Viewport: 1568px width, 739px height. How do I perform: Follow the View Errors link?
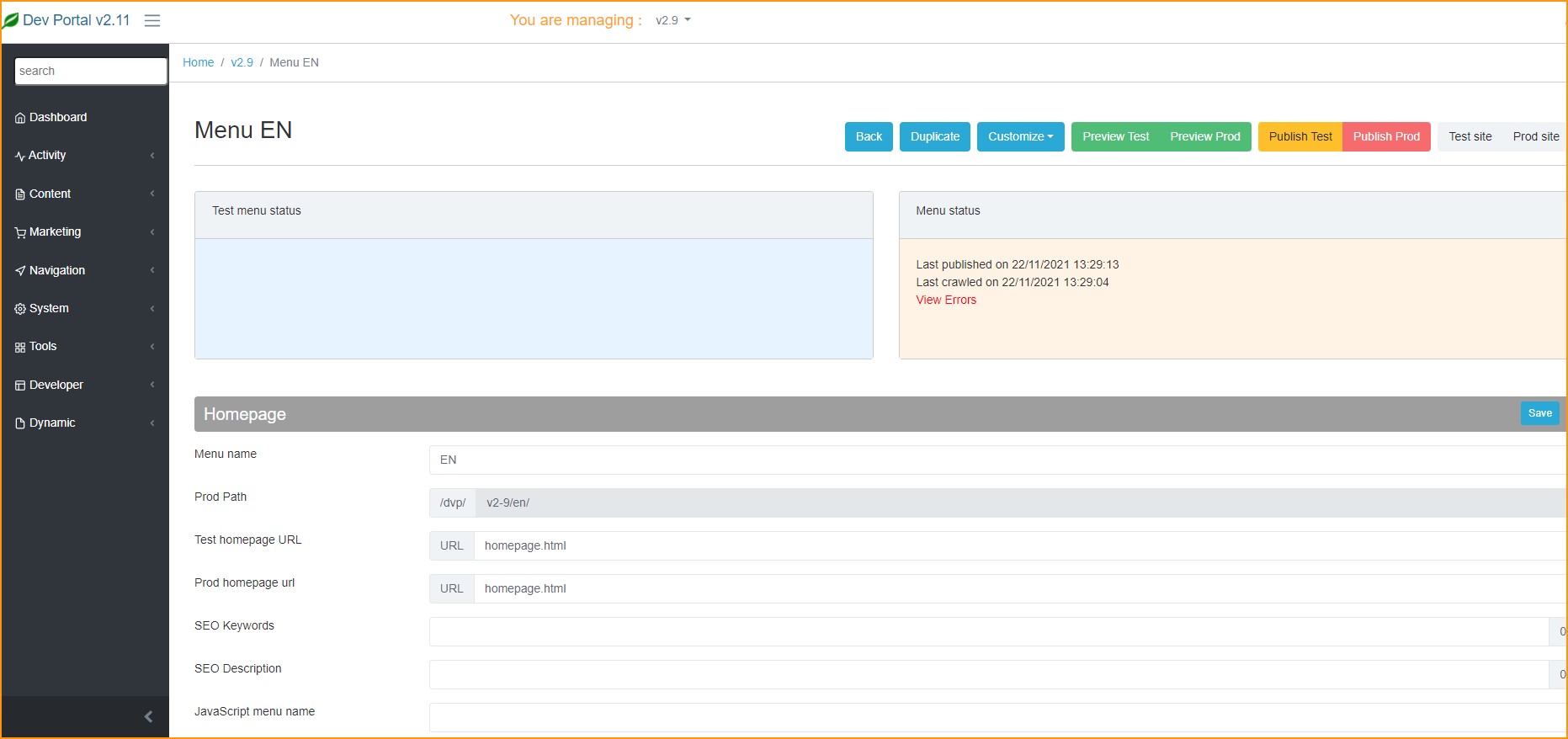[946, 300]
